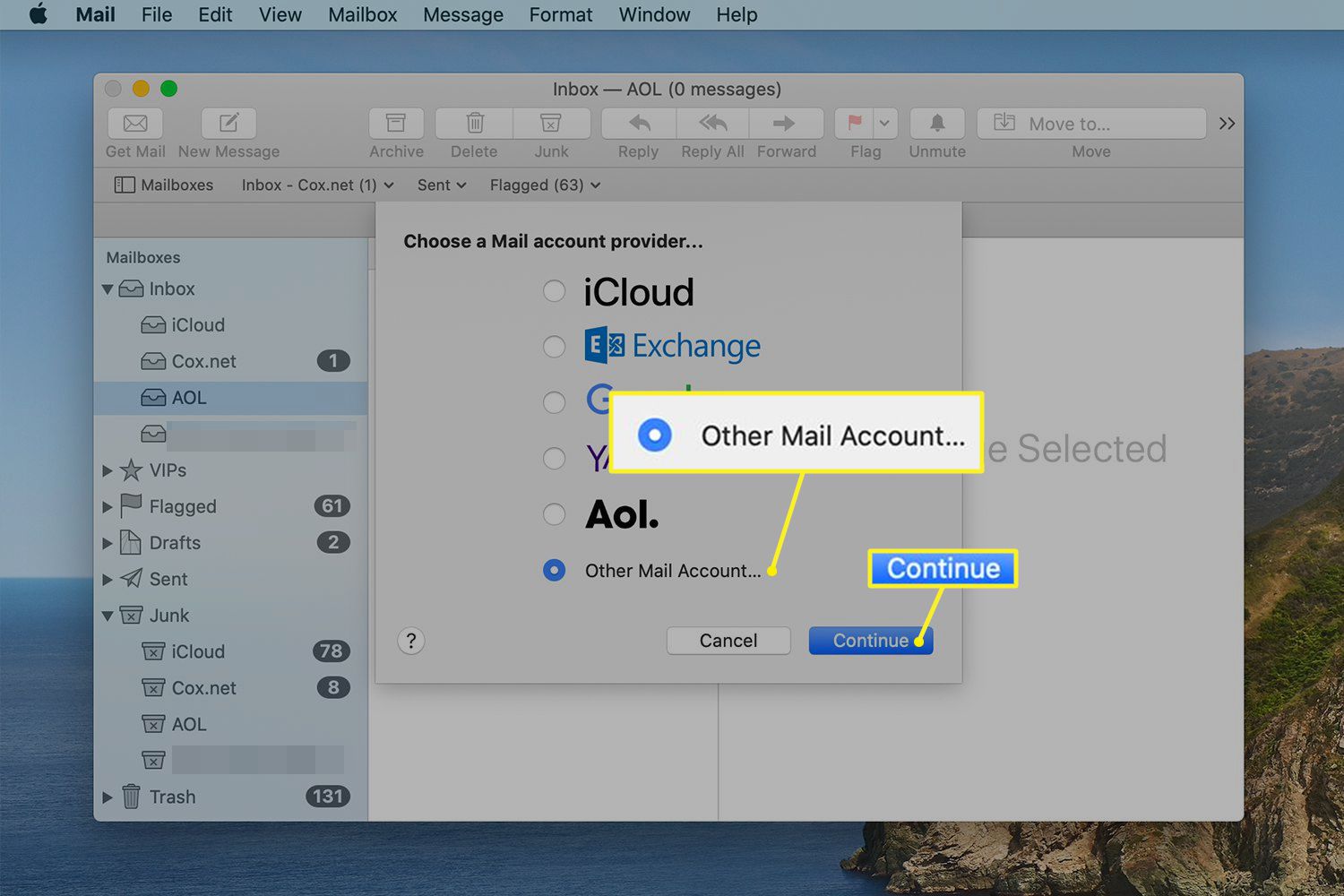Open the Edit menu
The image size is (1344, 896).
215,14
